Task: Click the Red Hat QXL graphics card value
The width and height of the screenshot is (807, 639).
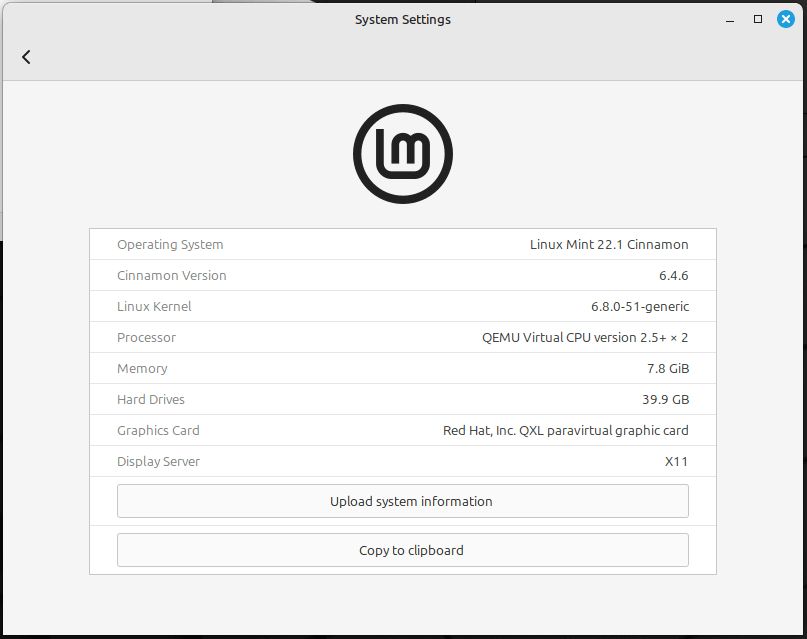Action: (565, 430)
